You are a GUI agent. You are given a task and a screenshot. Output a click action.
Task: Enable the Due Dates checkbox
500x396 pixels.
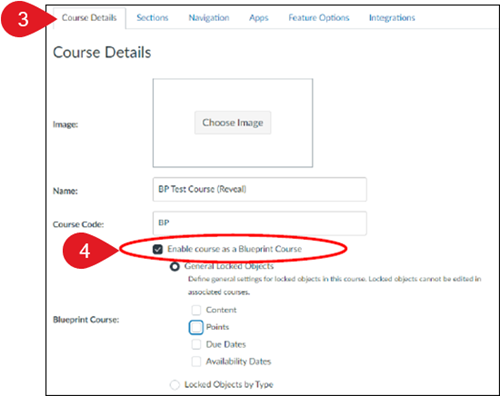pyautogui.click(x=196, y=344)
